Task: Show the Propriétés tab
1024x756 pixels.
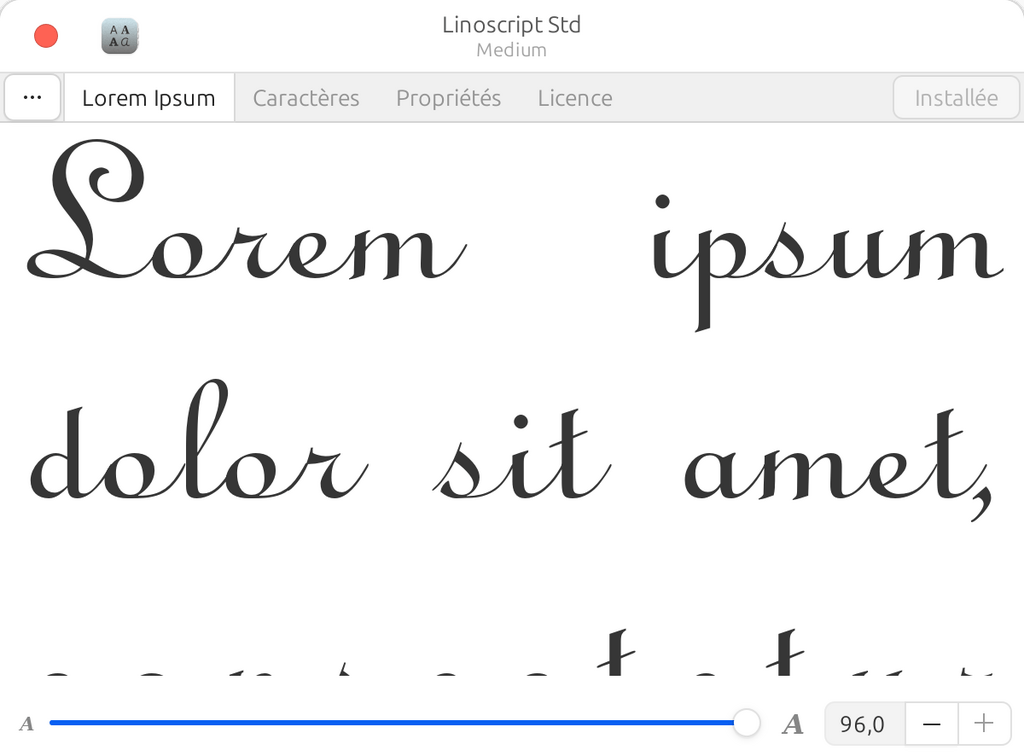Action: 448,98
